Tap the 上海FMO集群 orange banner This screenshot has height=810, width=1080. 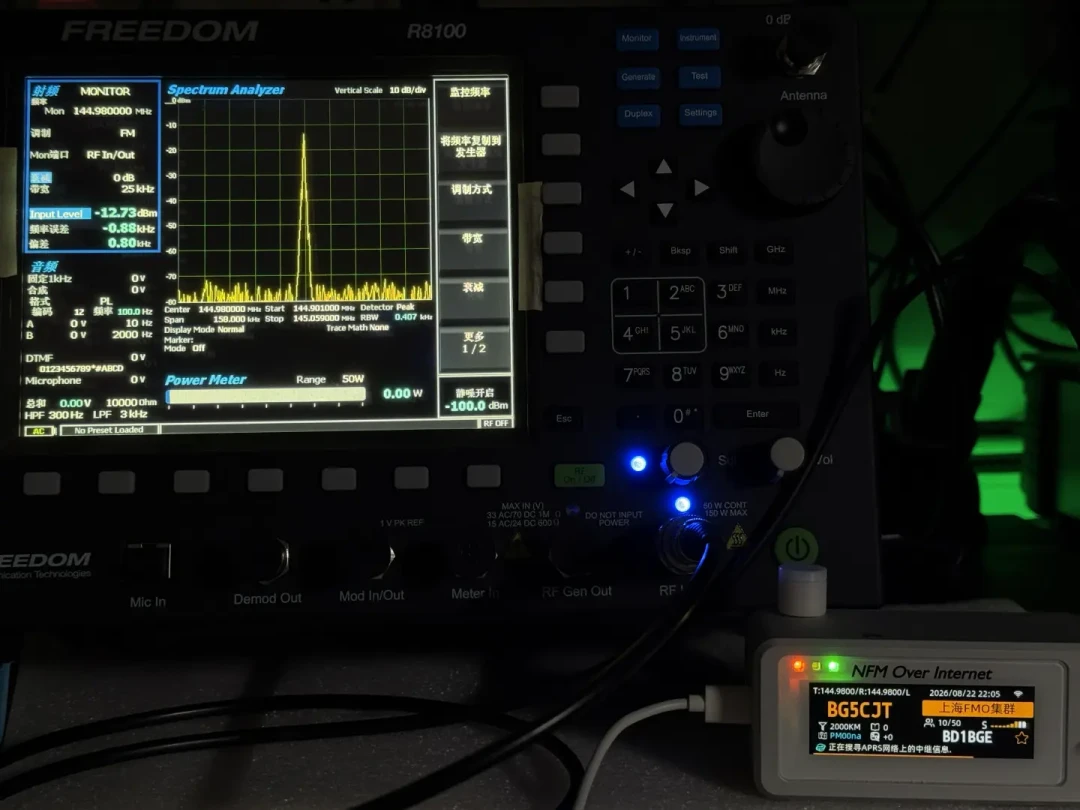(977, 708)
